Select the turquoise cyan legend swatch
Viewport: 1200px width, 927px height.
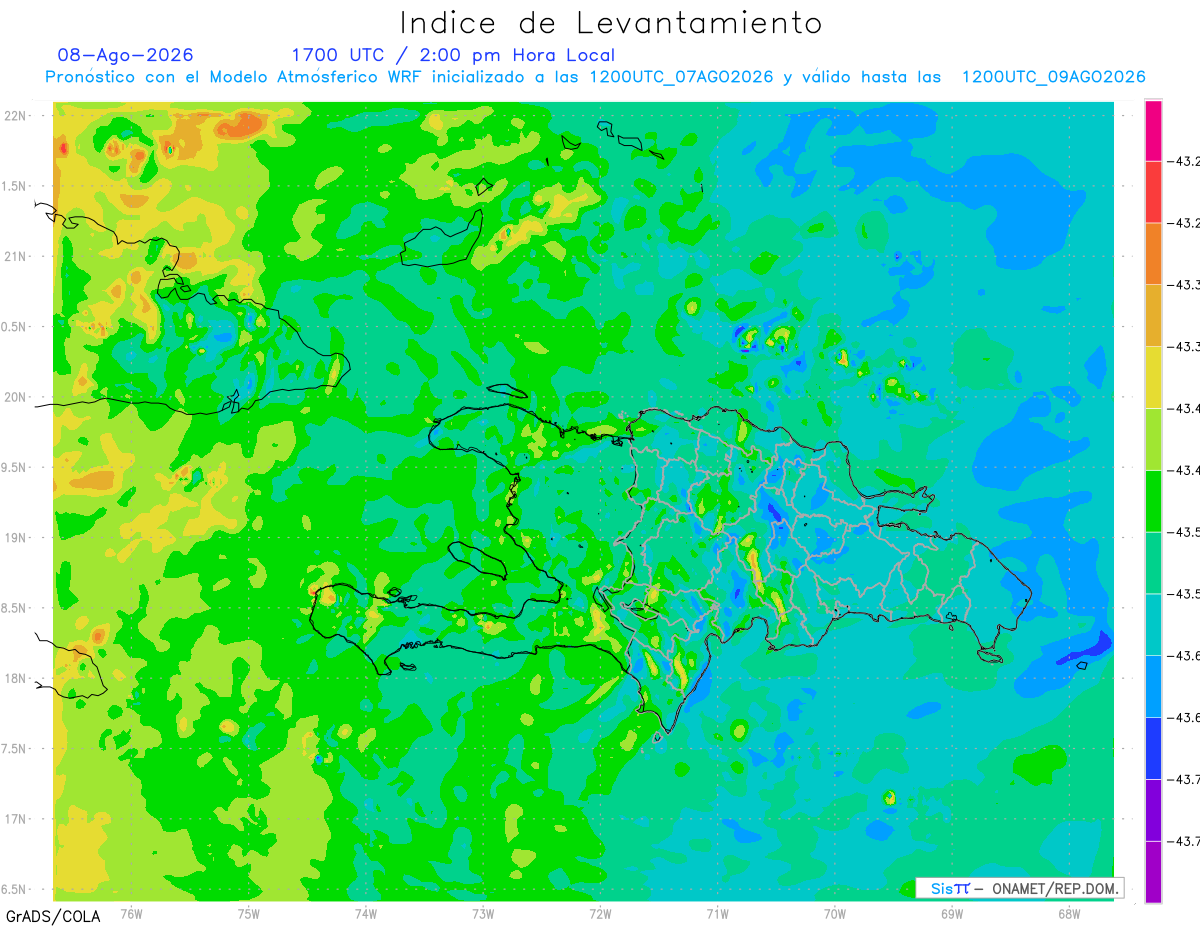[x=1153, y=624]
